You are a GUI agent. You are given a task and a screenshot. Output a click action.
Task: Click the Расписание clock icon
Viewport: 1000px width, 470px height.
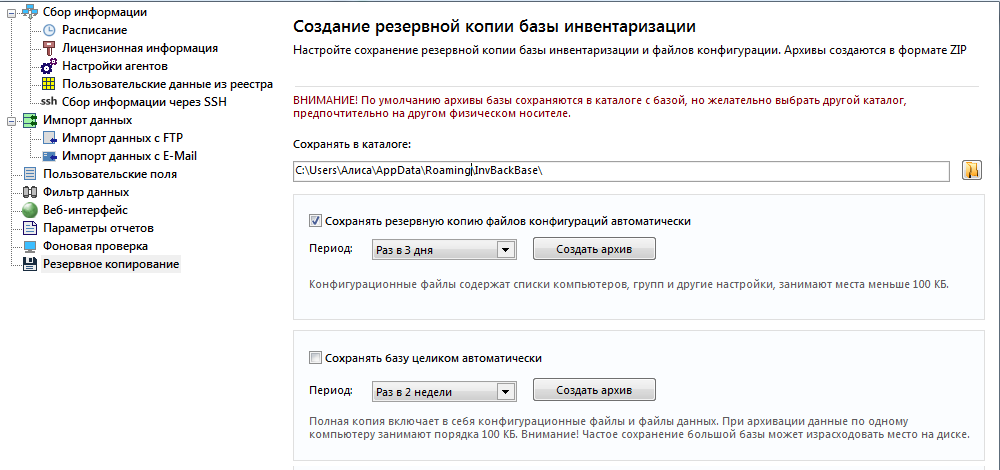[x=50, y=30]
